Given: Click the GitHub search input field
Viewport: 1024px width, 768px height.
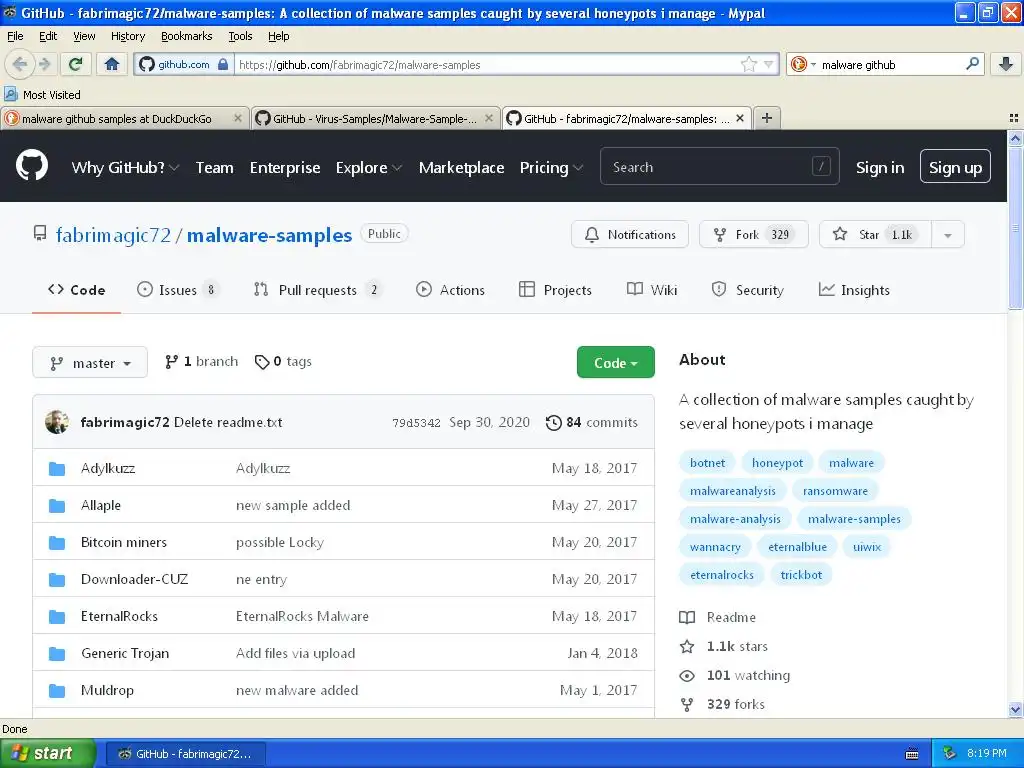Looking at the screenshot, I should [719, 167].
